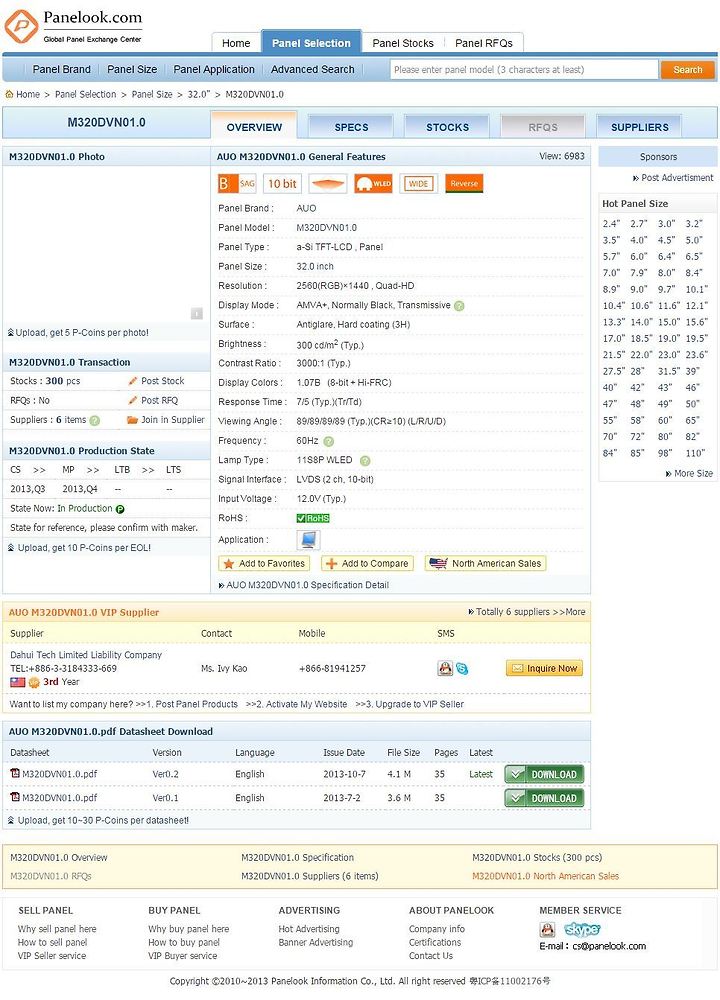The height and width of the screenshot is (1000, 720).
Task: Open M320DVN01.0 Suppliers (6 items) link
Action: [309, 876]
